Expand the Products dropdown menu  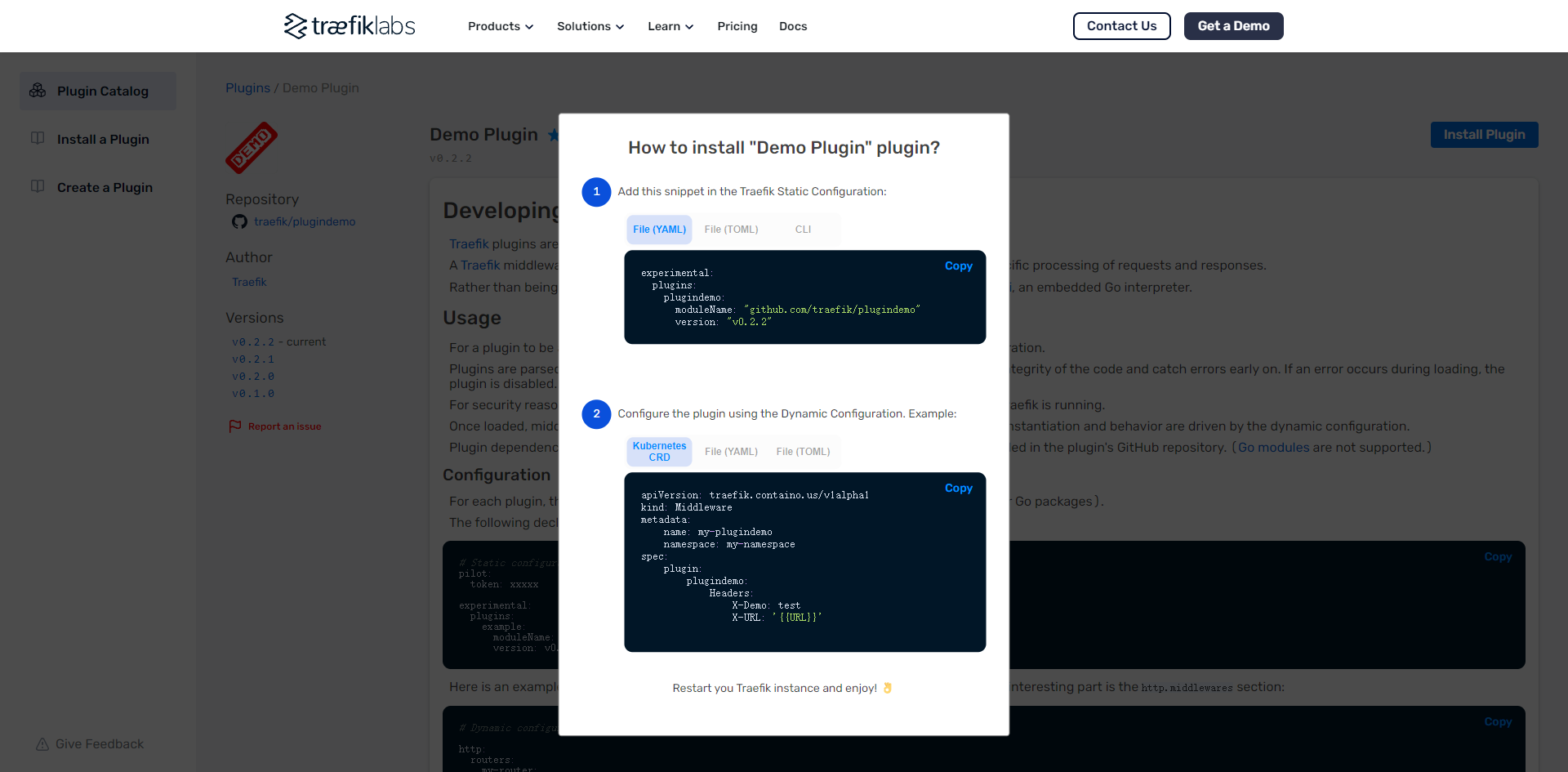501,26
